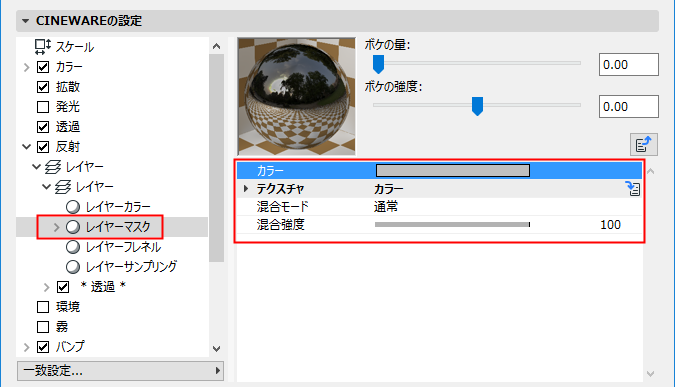Viewport: 675px width, 387px height.
Task: Click the ボケの強度 slider handle
Action: coord(477,106)
